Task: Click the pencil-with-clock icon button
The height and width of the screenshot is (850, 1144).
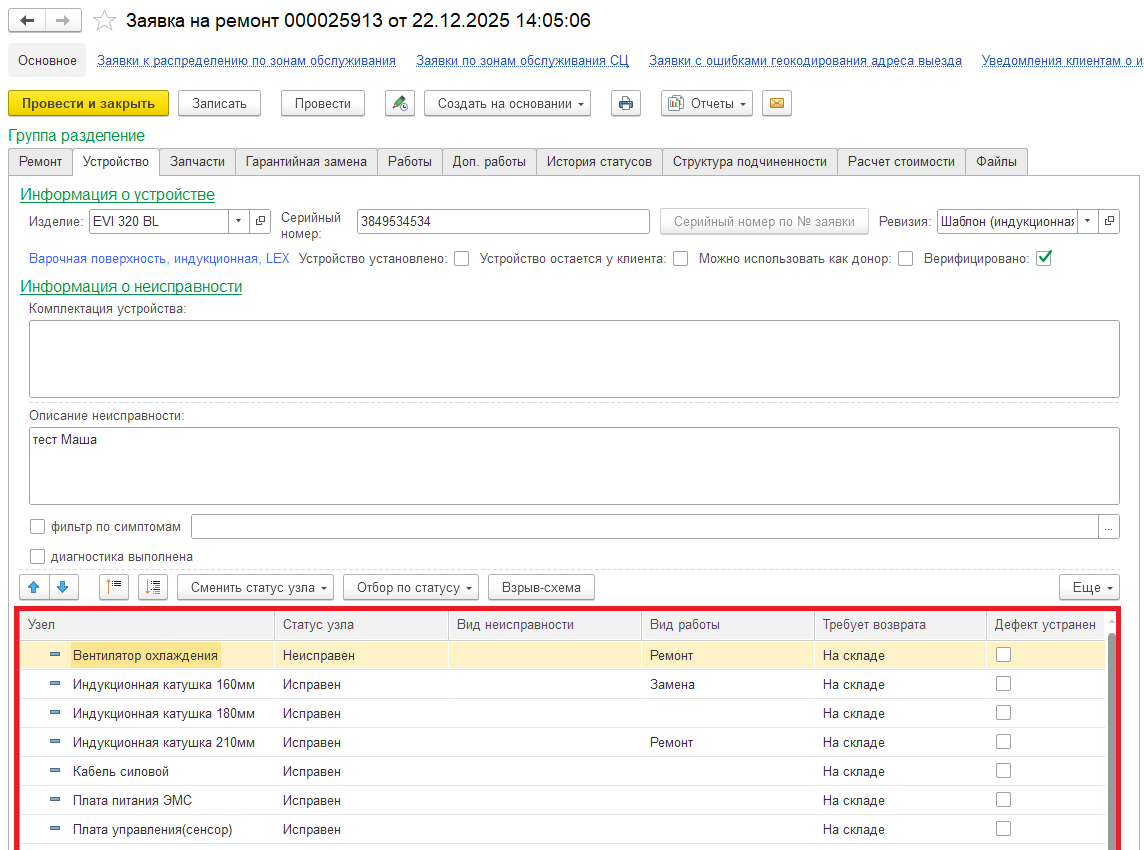Action: [400, 103]
